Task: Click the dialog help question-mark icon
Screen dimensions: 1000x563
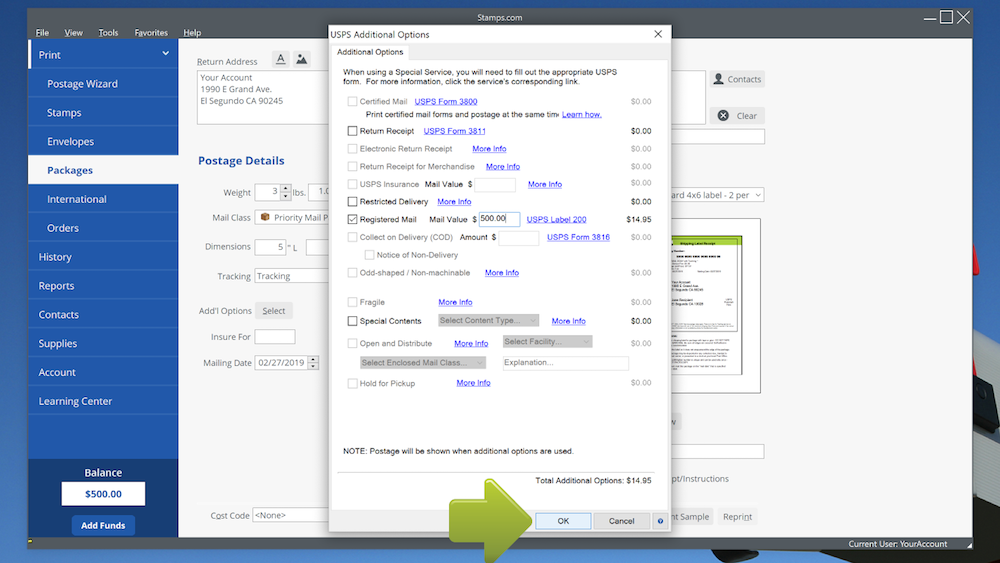Action: coord(660,521)
